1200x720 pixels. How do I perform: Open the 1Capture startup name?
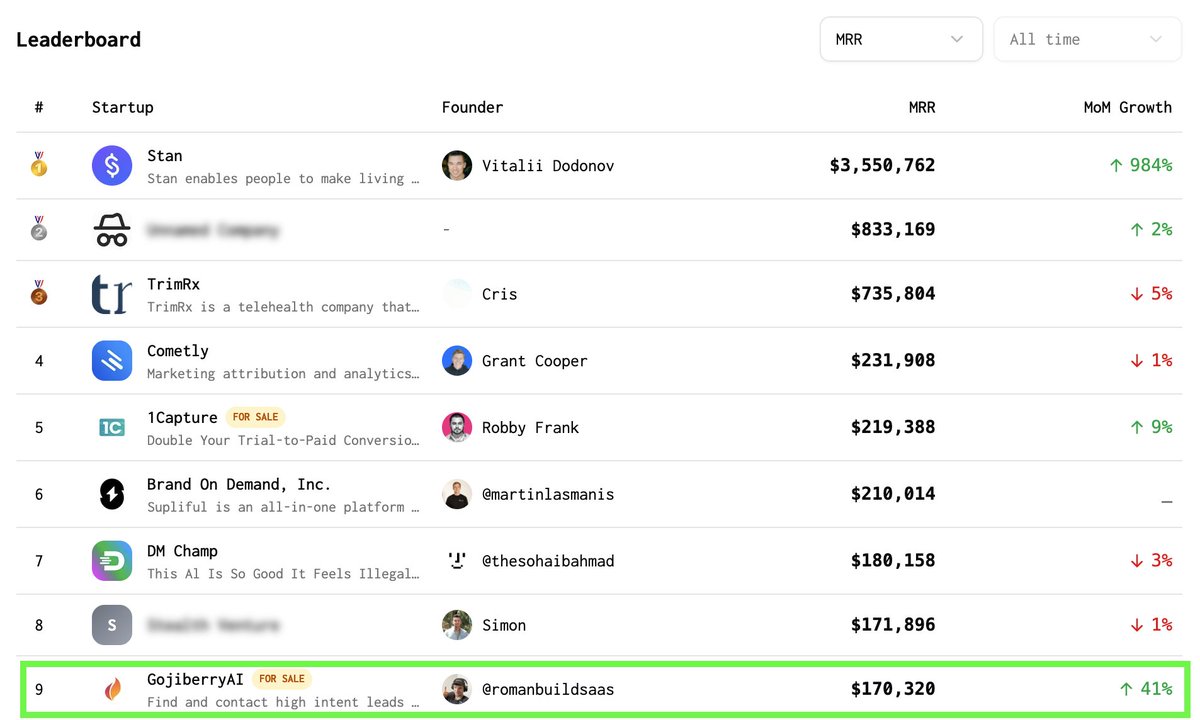tap(182, 417)
